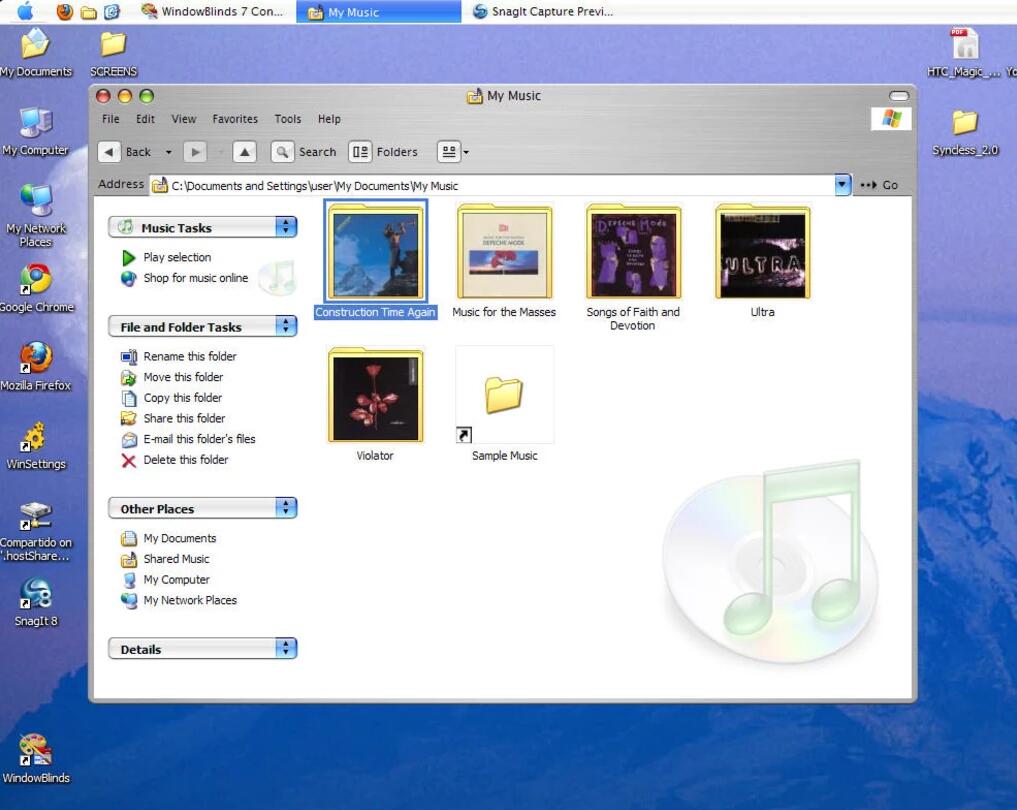The height and width of the screenshot is (810, 1017).
Task: Collapse the File and Folder Tasks panel
Action: (286, 327)
